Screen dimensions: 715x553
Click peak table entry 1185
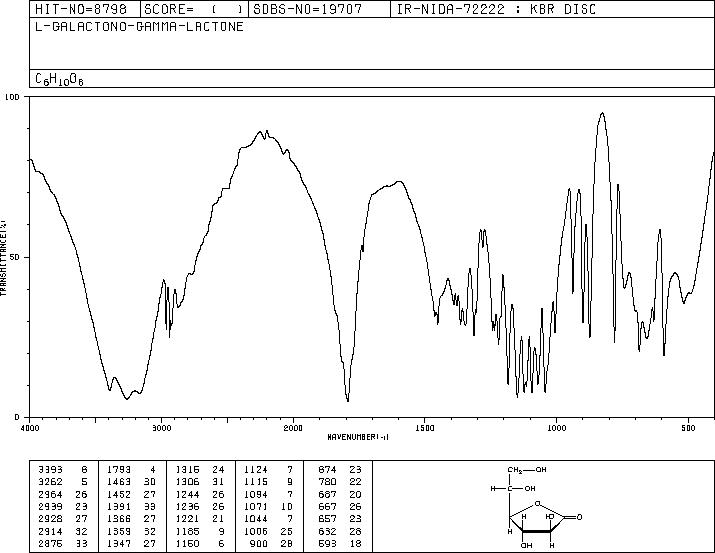pos(187,532)
